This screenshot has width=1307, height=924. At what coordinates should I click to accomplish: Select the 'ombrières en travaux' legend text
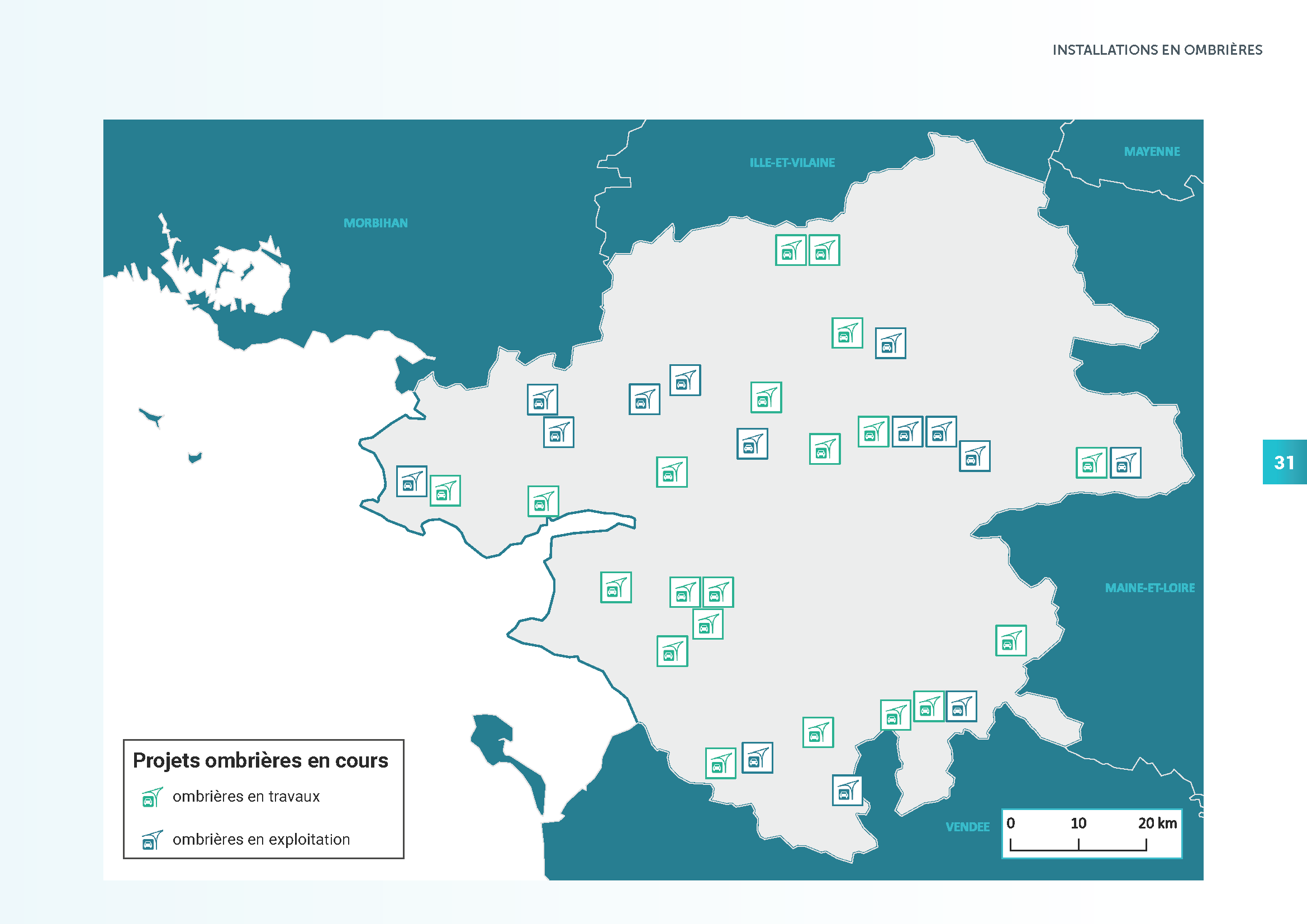[246, 797]
